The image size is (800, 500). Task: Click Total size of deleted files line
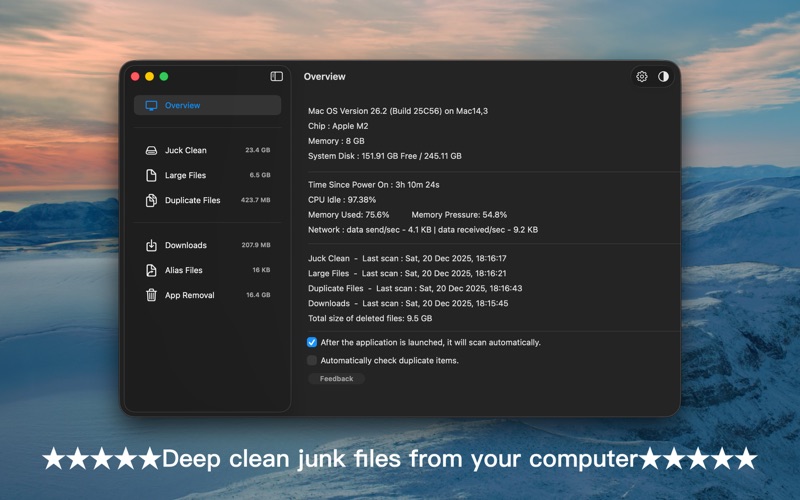370,318
